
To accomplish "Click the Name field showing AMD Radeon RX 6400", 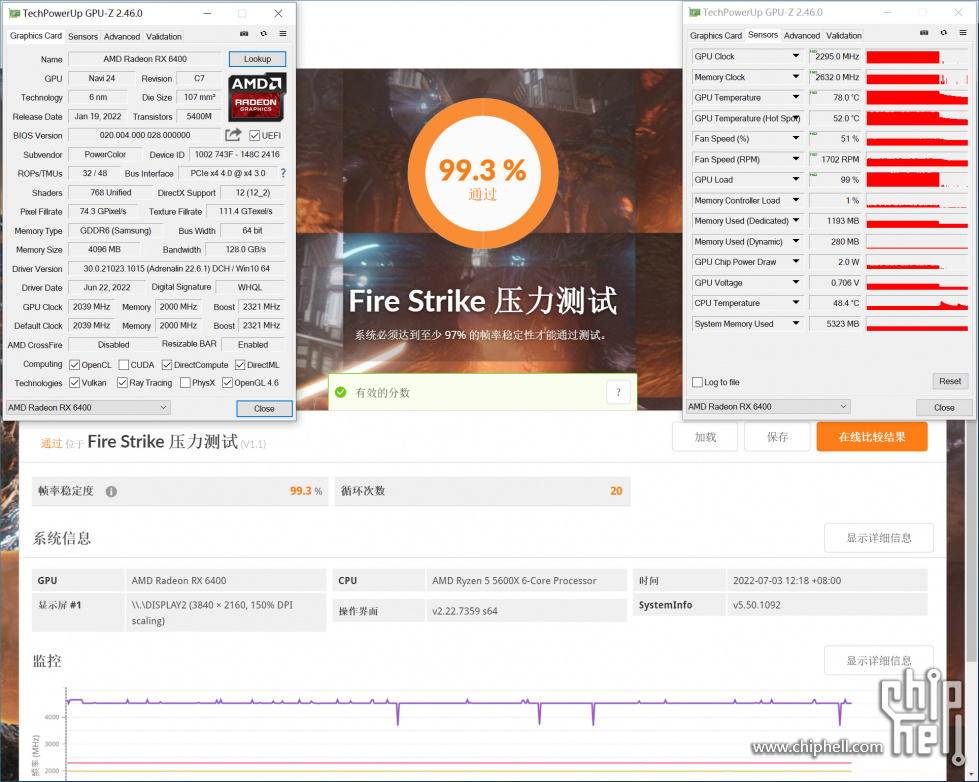I will click(x=145, y=59).
